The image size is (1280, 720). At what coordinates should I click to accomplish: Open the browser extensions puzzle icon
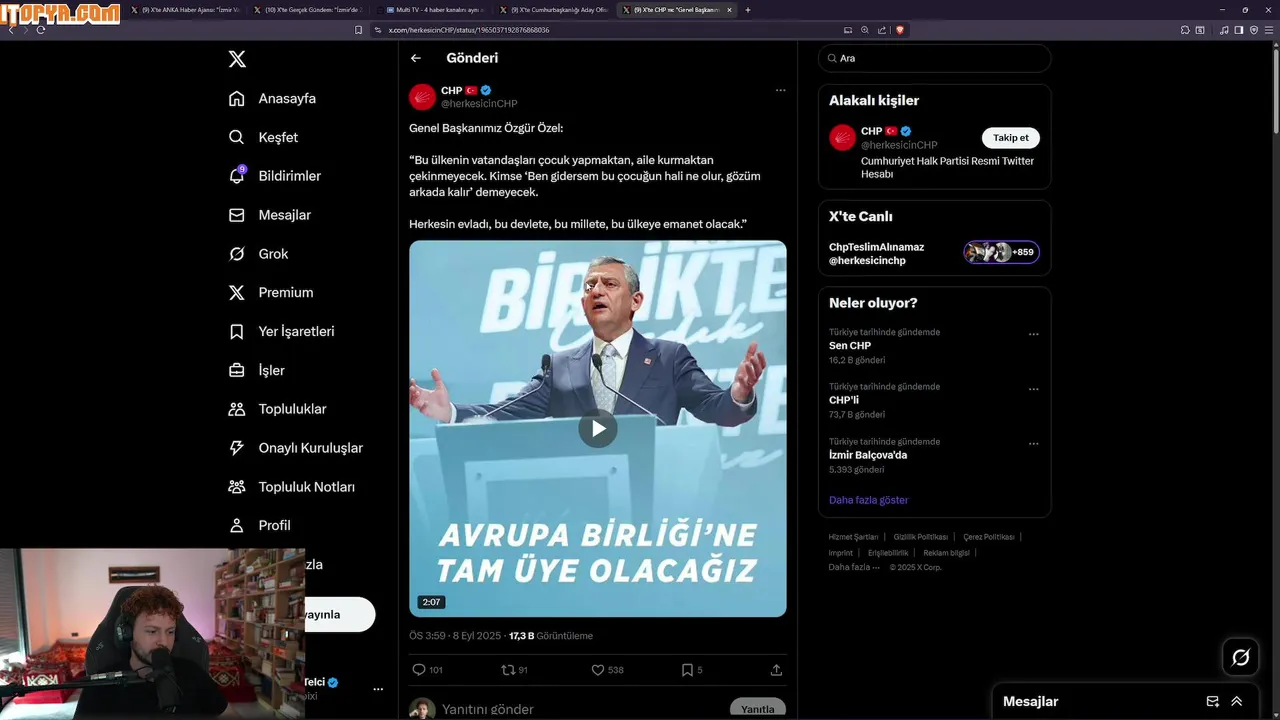[x=1185, y=30]
